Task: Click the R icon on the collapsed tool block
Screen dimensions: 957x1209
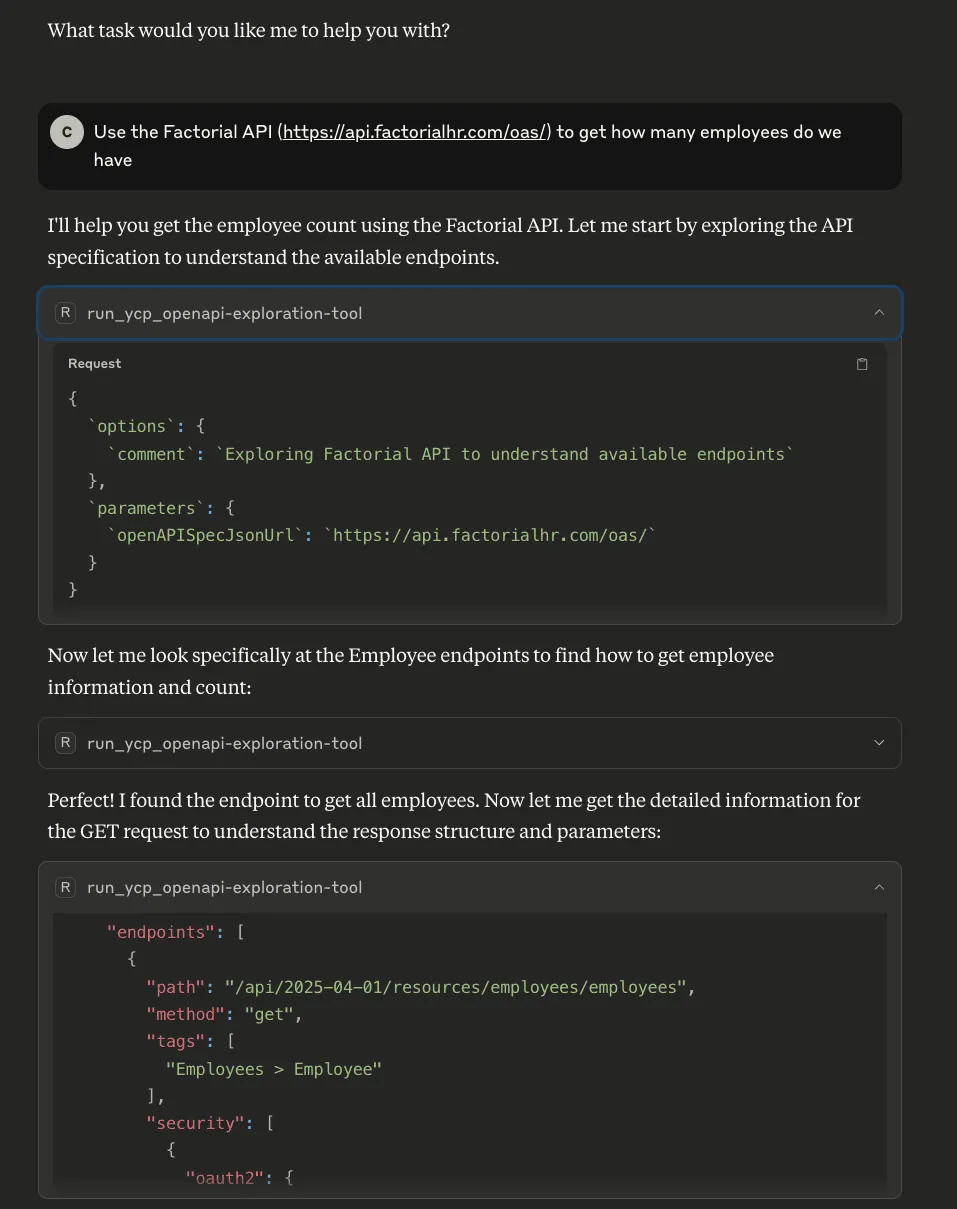Action: [65, 743]
